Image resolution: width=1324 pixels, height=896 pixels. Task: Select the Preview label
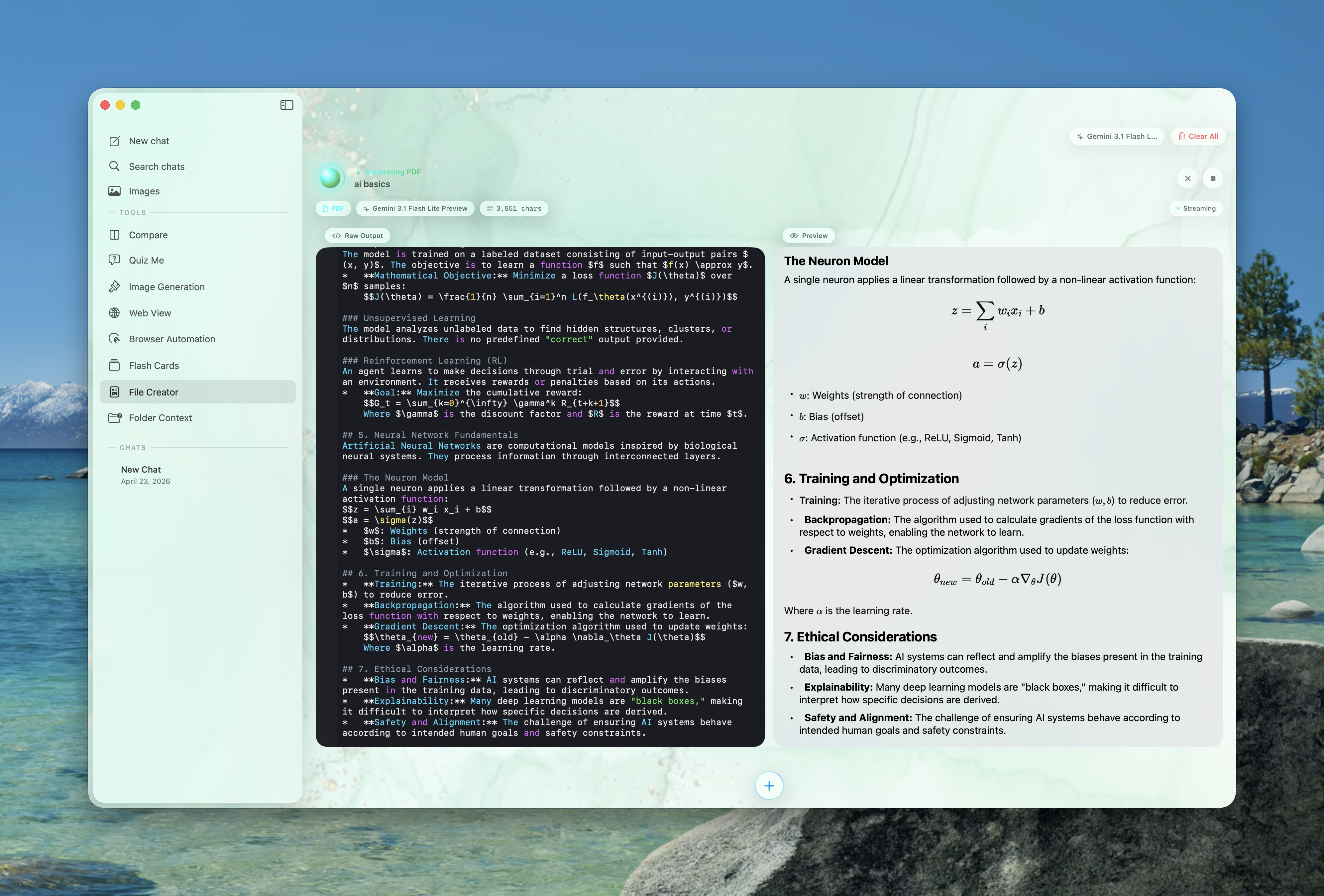coord(809,236)
